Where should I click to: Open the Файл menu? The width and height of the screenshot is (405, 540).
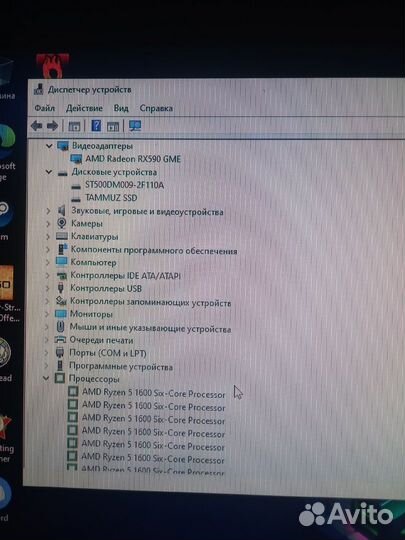coord(44,108)
